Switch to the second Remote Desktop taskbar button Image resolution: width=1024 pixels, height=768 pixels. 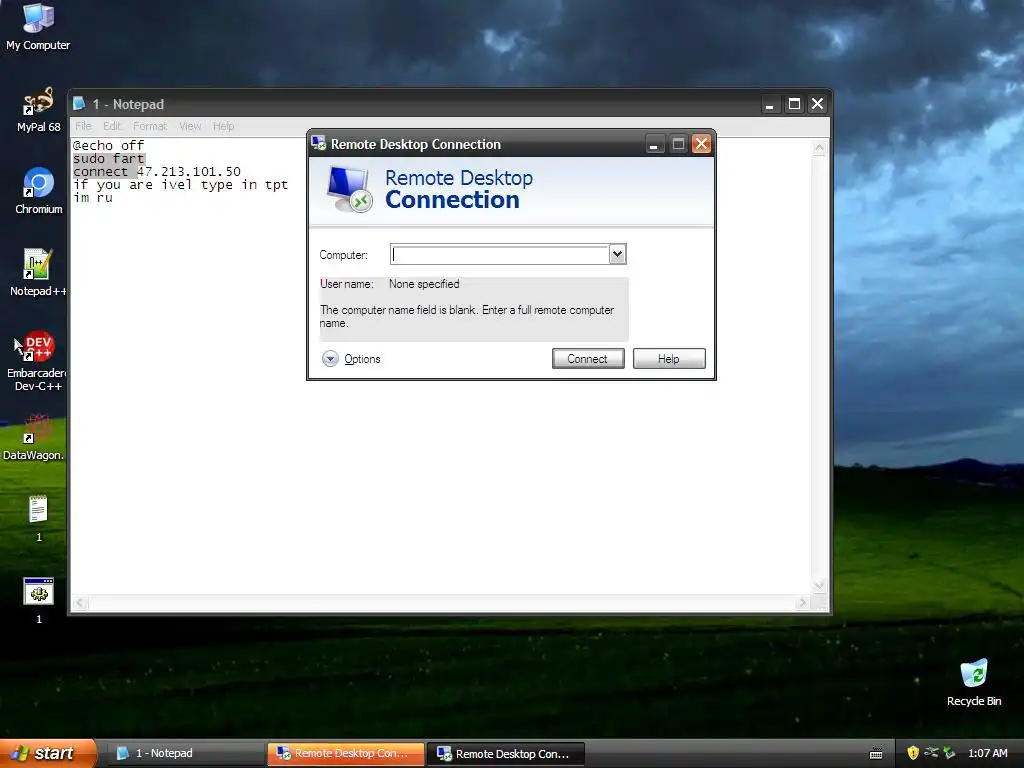(x=506, y=754)
